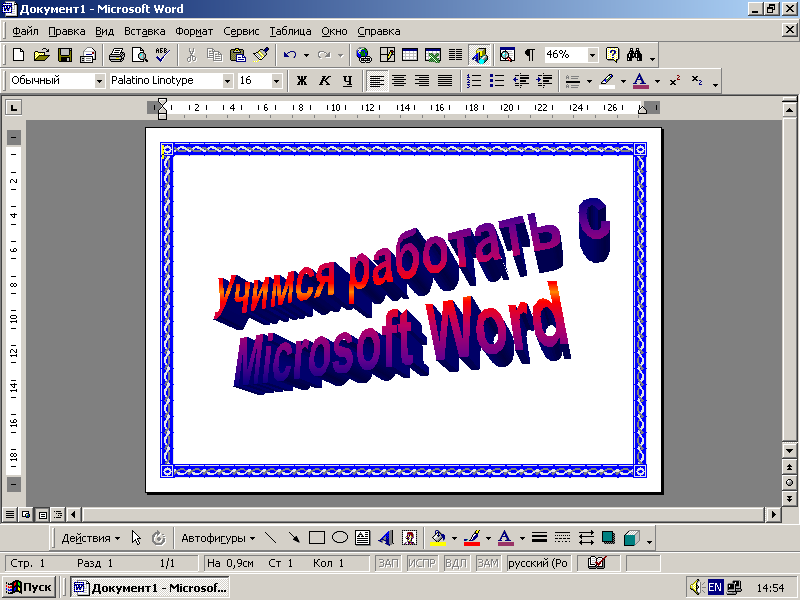Open the Автофигуры shapes menu
Screen dimensions: 800x600
pos(218,538)
